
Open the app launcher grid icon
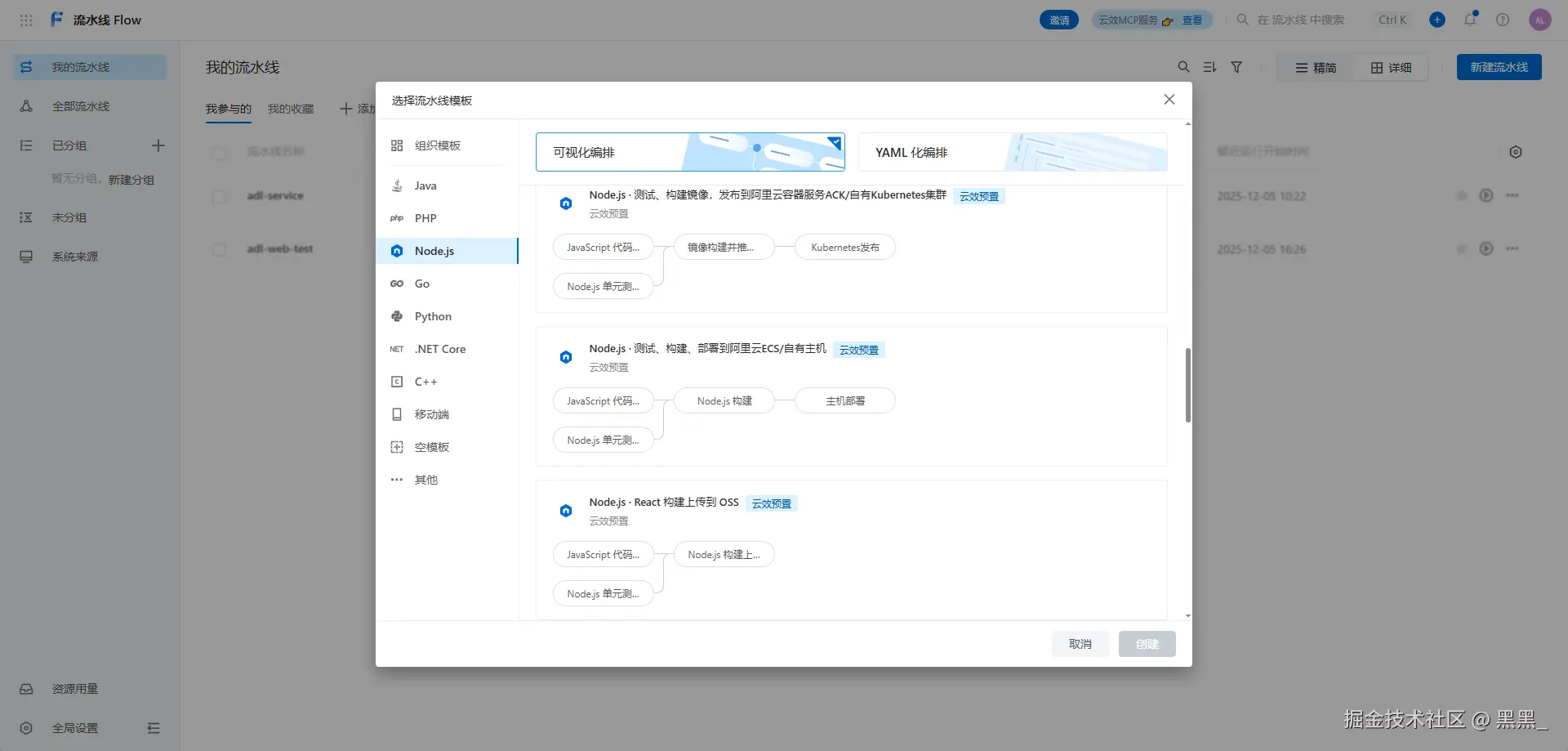pyautogui.click(x=26, y=20)
